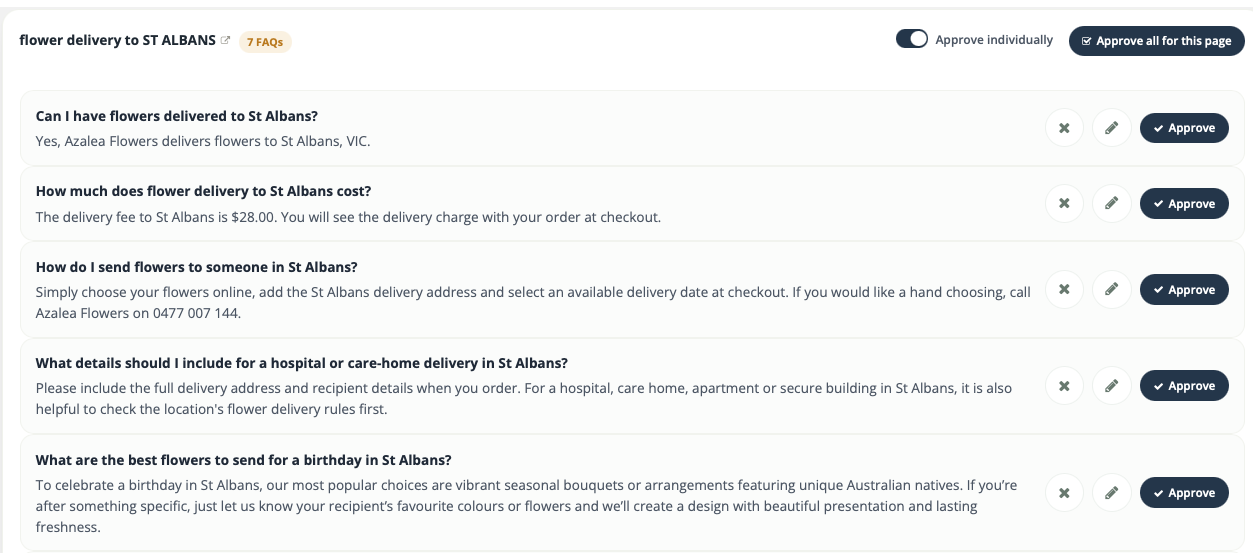Edit the 'How do I send flowers' FAQ
The image size is (1253, 553).
pyautogui.click(x=1111, y=290)
